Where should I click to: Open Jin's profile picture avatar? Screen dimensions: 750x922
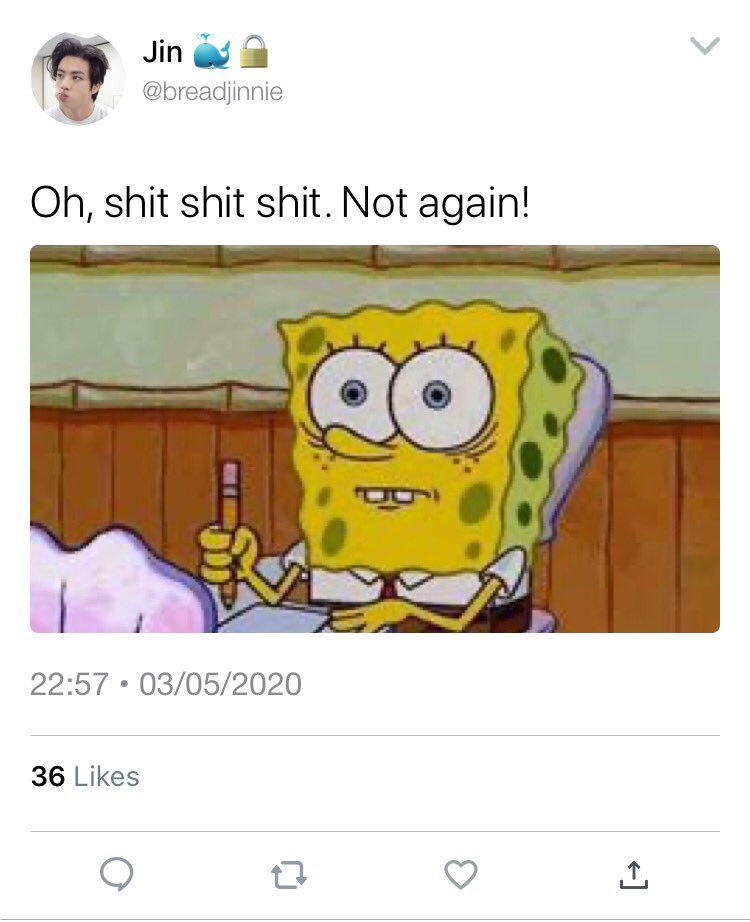78,79
